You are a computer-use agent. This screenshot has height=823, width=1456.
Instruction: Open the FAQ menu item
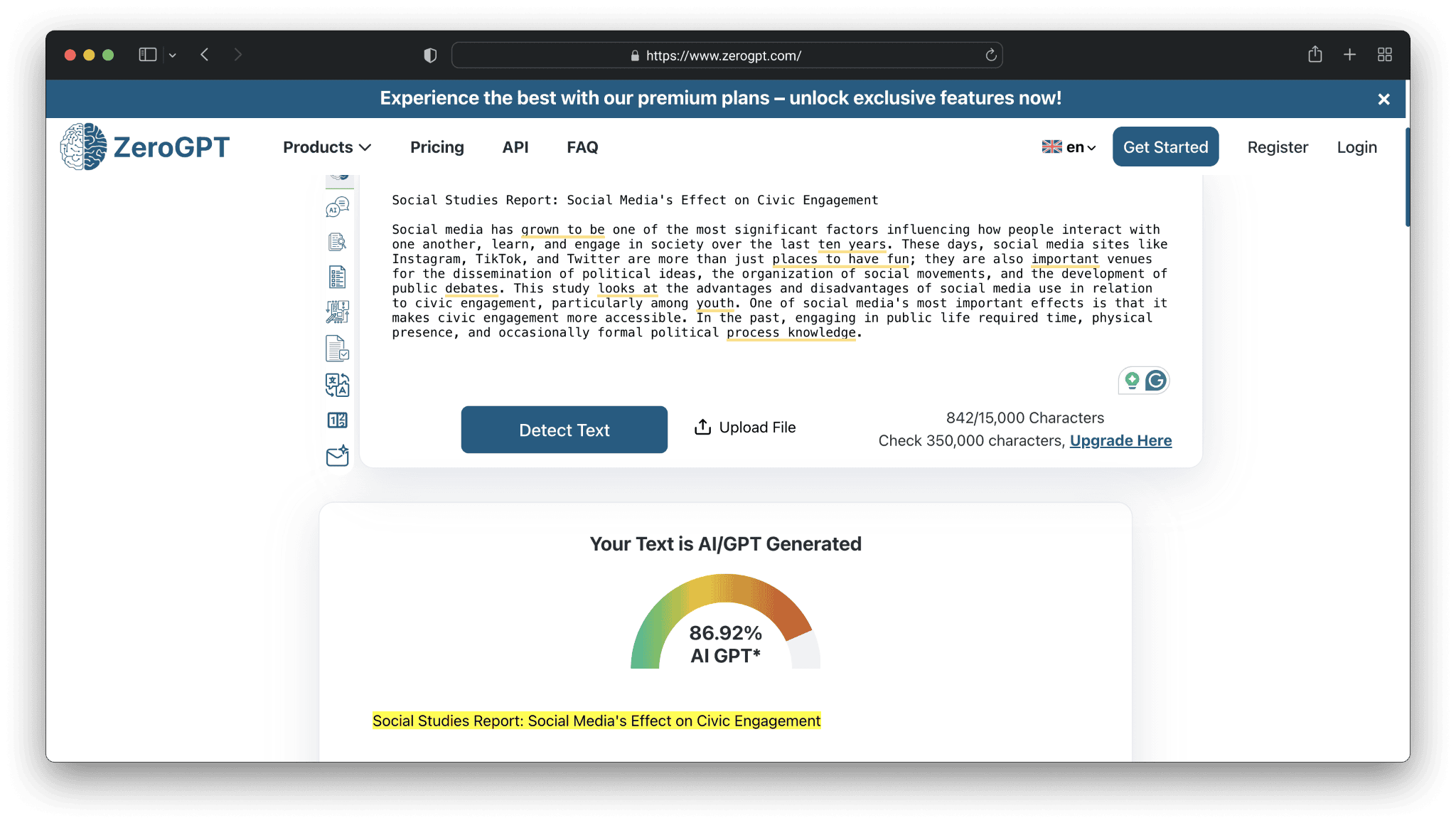(x=582, y=147)
